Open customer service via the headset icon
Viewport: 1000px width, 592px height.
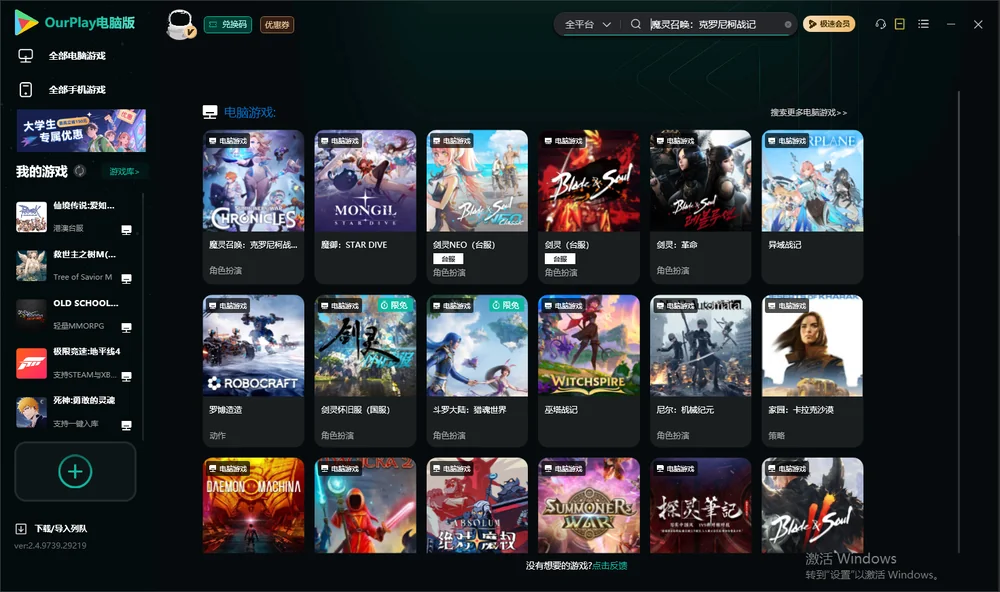click(881, 24)
